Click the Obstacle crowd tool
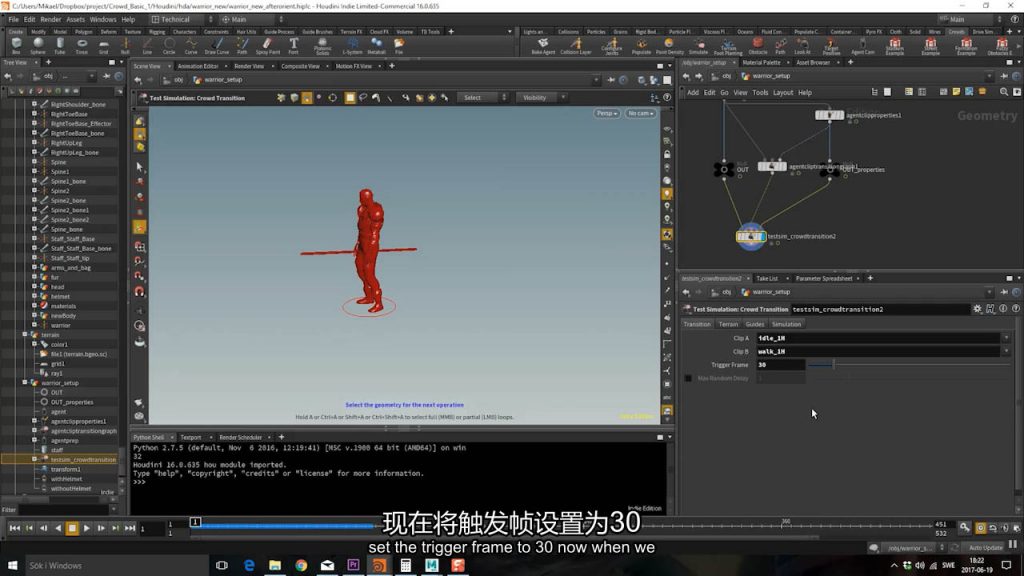The width and height of the screenshot is (1024, 576). (x=758, y=46)
